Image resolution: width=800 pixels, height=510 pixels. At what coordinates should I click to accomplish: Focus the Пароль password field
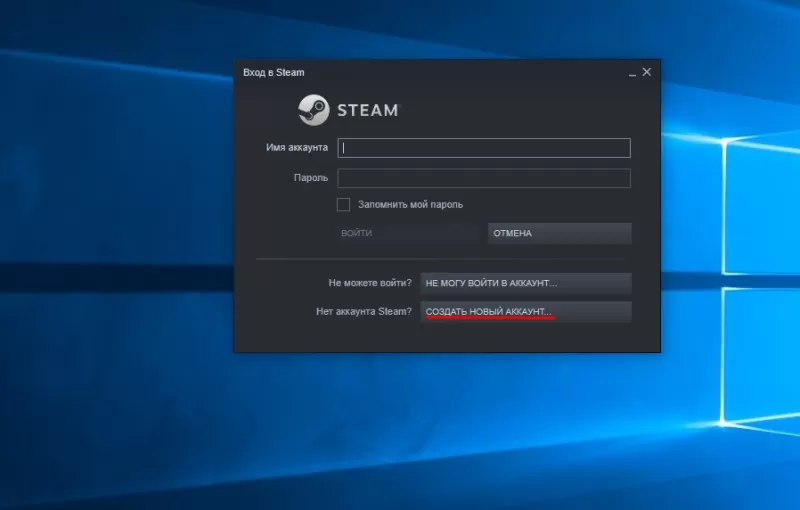click(484, 178)
